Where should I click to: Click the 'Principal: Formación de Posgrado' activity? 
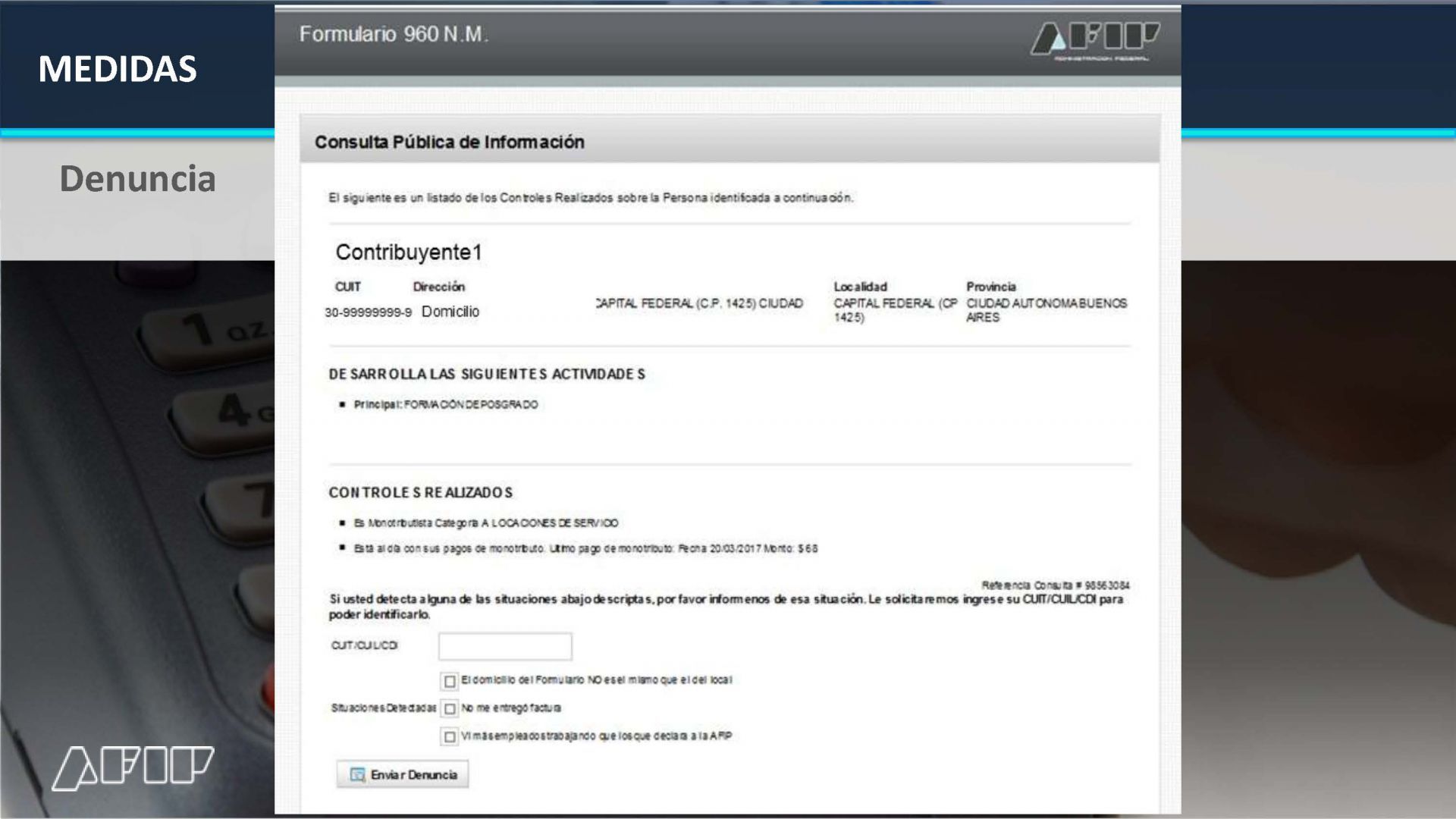coord(446,405)
